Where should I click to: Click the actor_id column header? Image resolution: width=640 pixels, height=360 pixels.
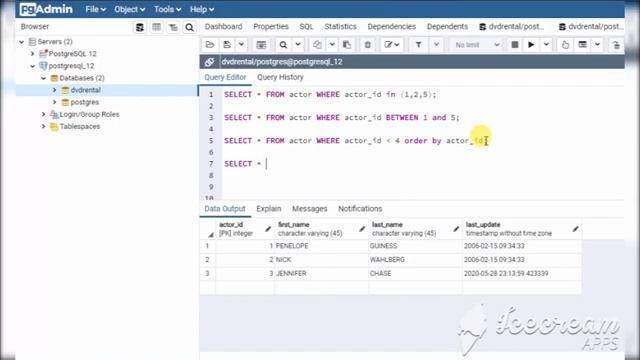(x=244, y=229)
